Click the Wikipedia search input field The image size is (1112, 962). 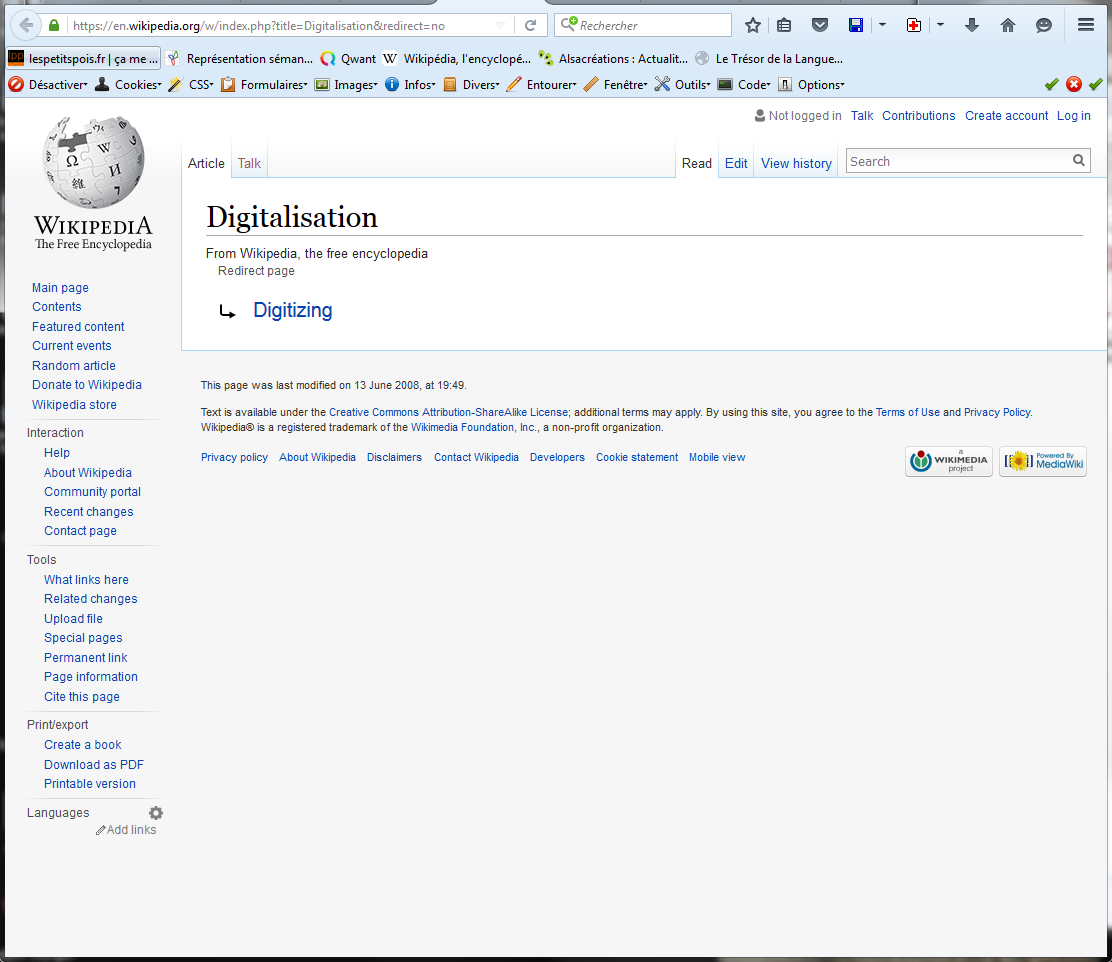(955, 161)
